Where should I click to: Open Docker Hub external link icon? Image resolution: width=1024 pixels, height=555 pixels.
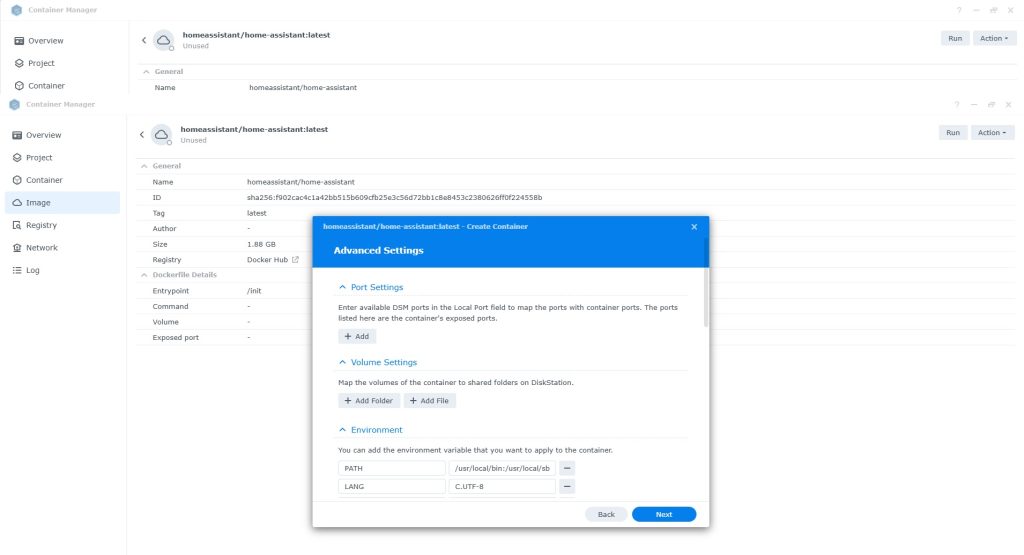295,260
